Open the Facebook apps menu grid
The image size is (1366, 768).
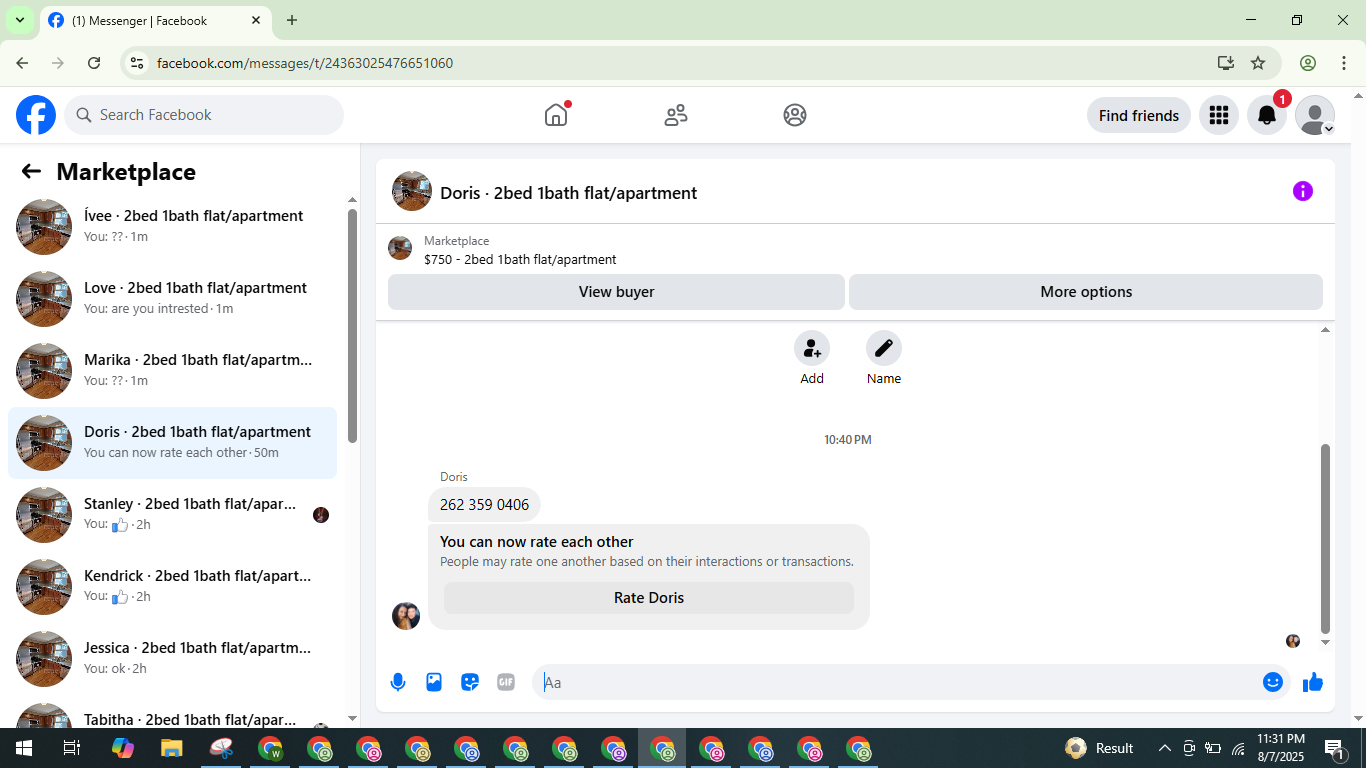1218,116
